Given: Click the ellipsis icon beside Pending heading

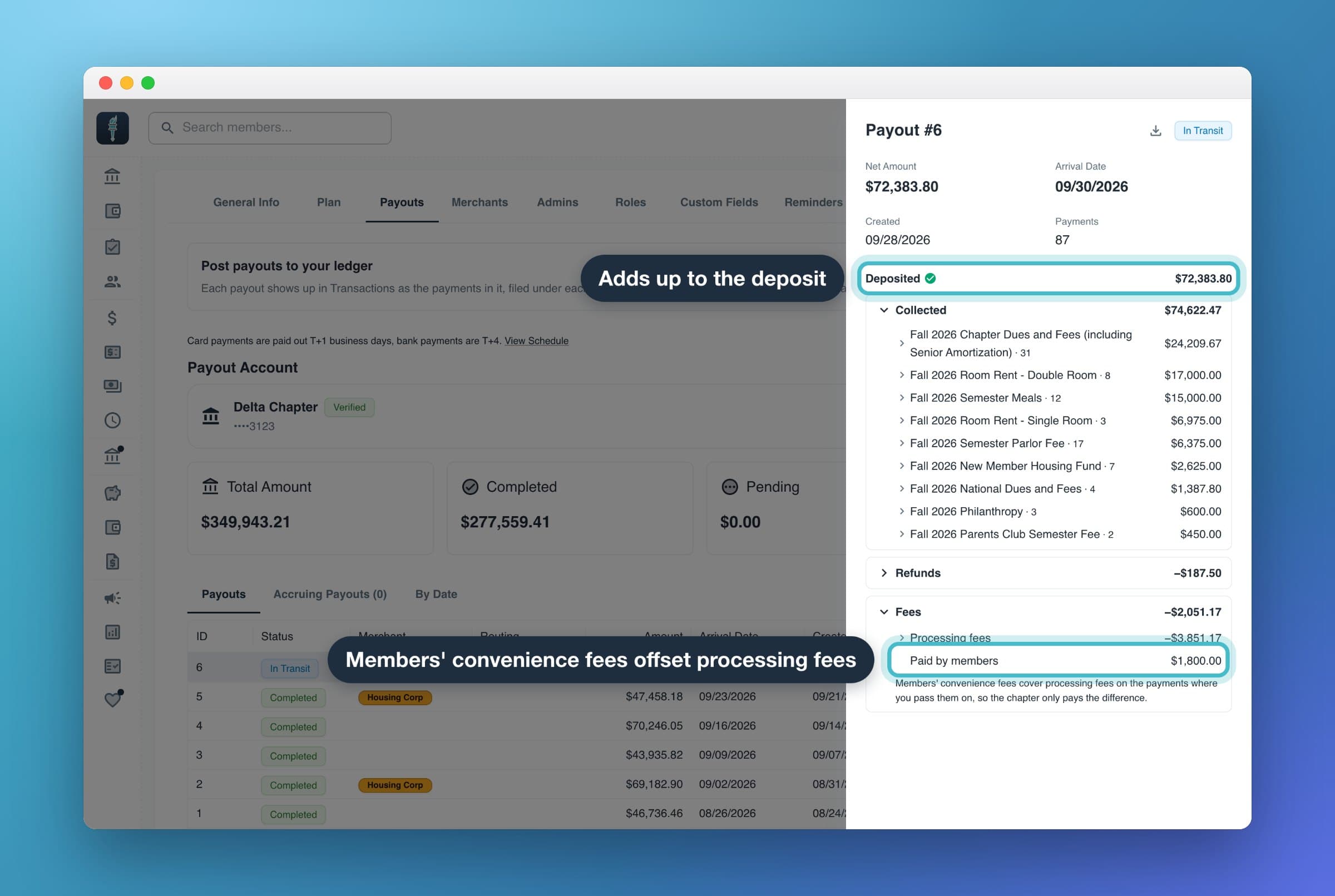Looking at the screenshot, I should 730,487.
